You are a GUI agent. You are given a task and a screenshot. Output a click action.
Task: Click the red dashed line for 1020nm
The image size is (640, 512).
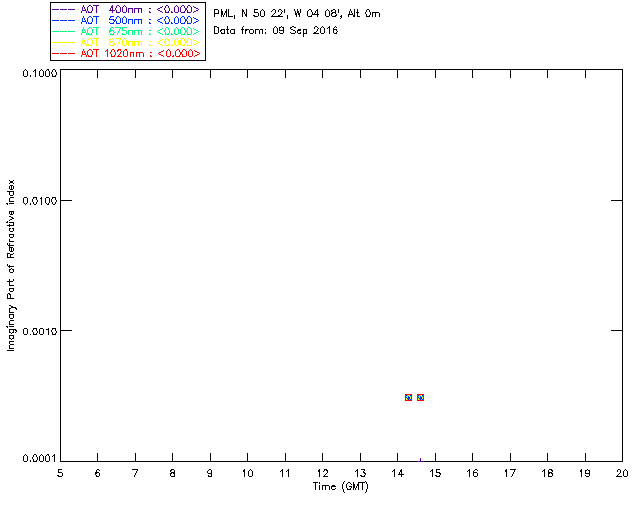tap(64, 53)
